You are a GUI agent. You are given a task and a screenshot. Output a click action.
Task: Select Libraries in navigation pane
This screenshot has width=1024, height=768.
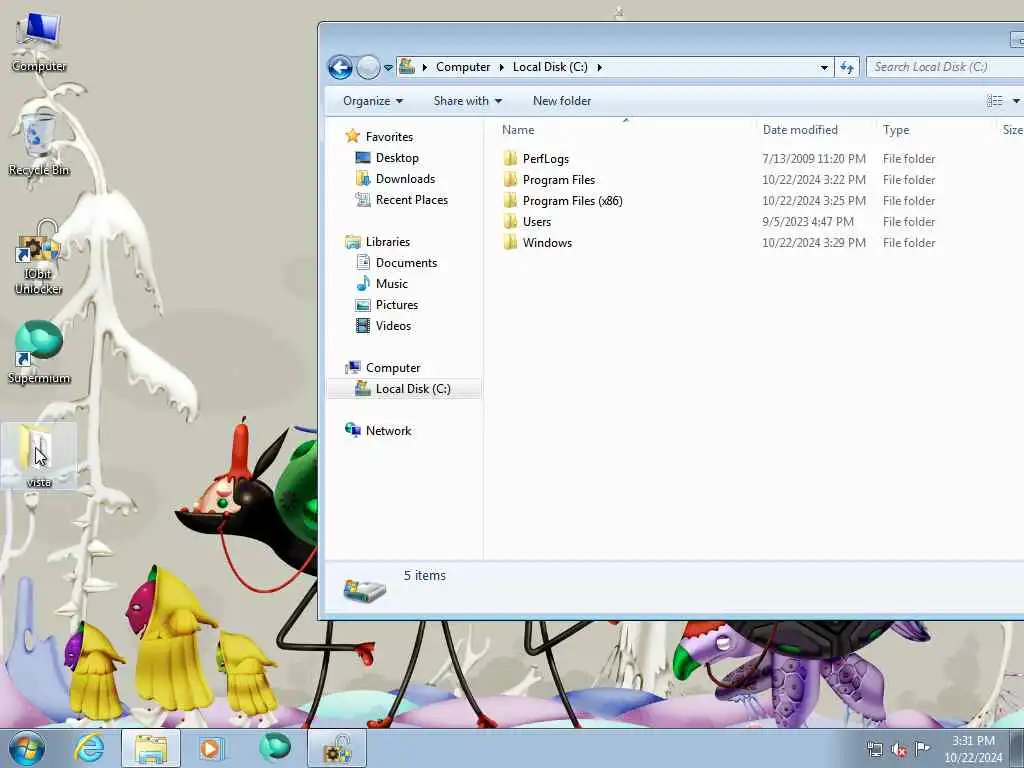(387, 242)
